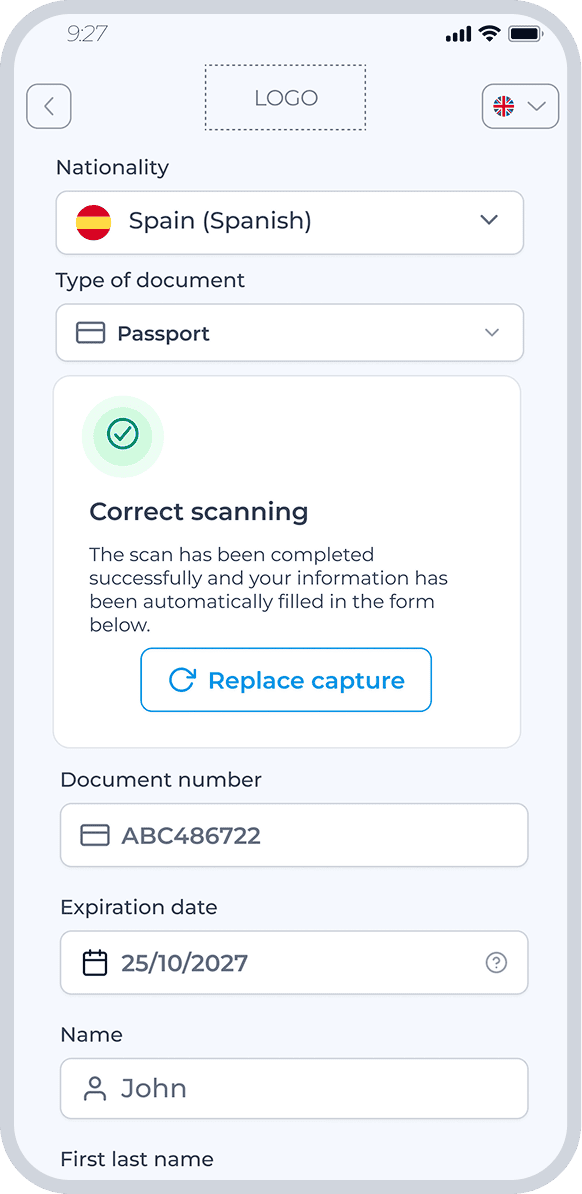Click the Expiration date field 25/10/2027
Screen dimensions: 582x1194
pyautogui.click(x=294, y=963)
